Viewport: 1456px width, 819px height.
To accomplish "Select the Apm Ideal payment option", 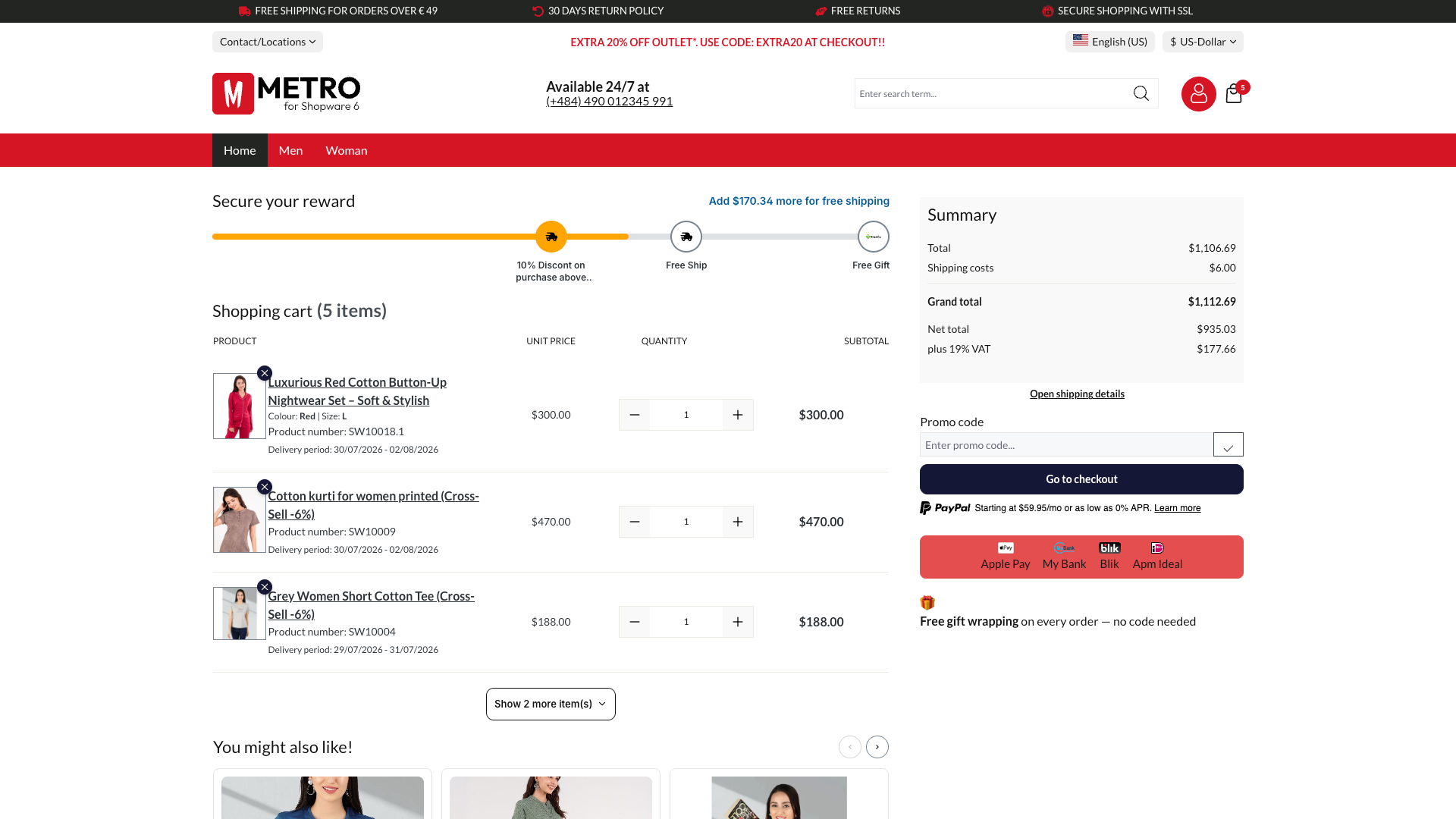I will coord(1157,557).
